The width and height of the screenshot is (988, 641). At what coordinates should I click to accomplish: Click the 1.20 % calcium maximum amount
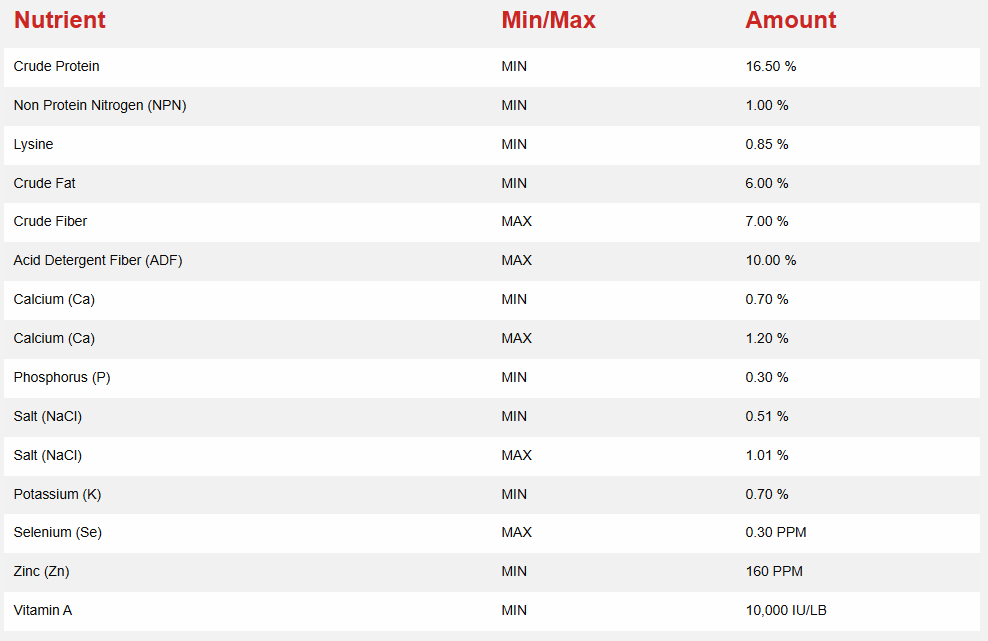coord(767,338)
